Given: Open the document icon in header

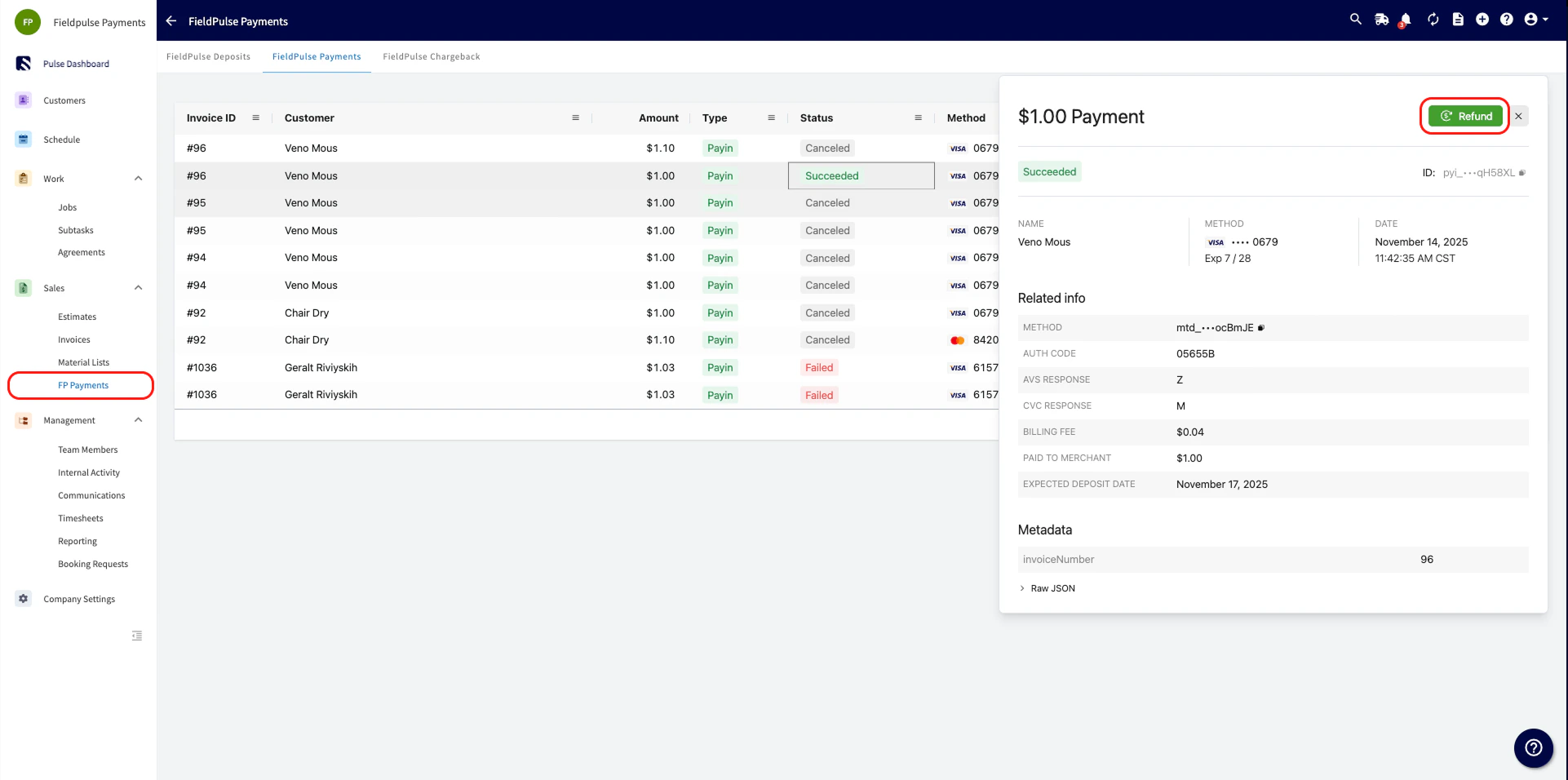Looking at the screenshot, I should [x=1458, y=20].
